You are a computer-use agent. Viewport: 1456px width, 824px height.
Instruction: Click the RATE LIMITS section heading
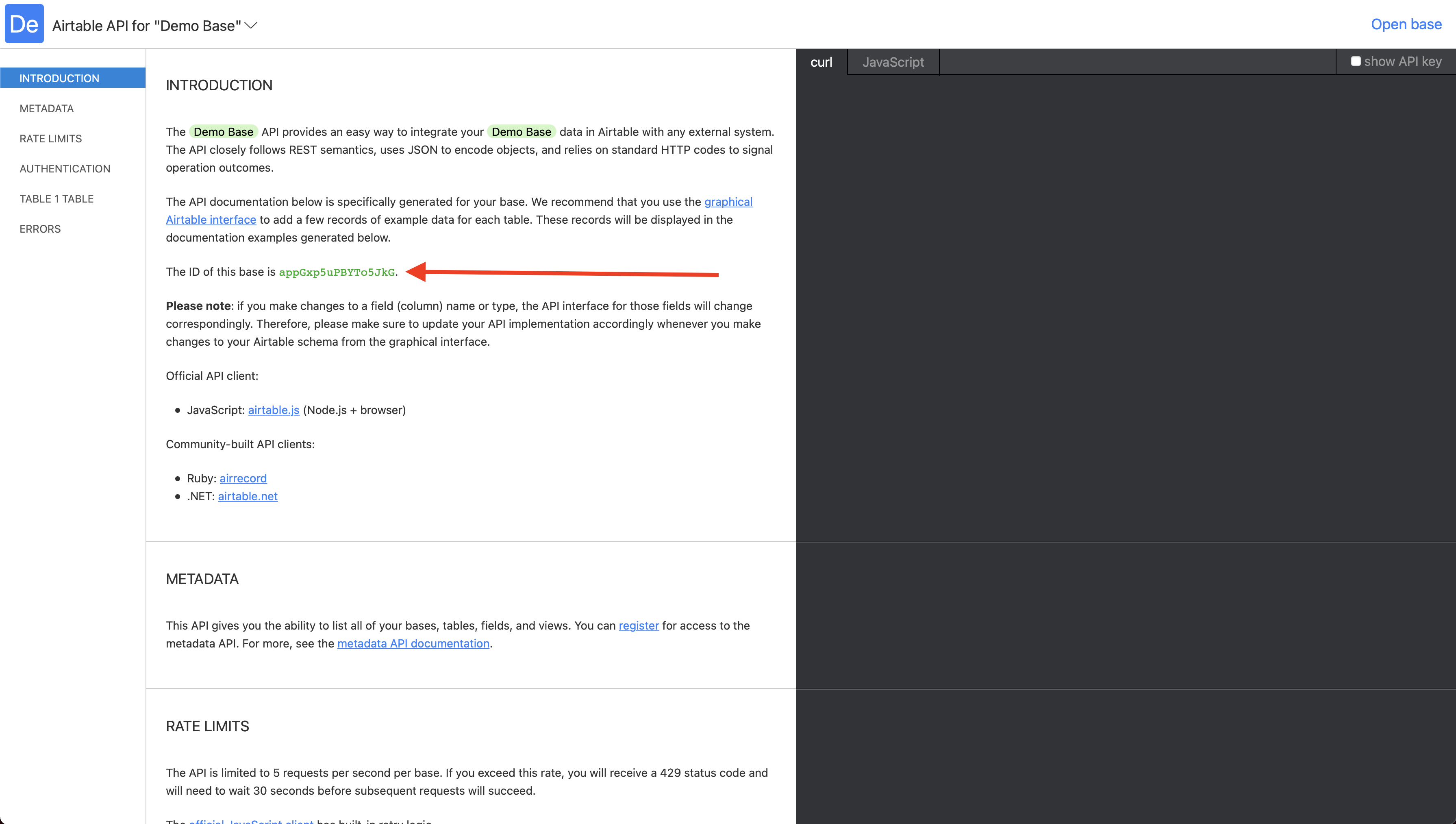(207, 726)
